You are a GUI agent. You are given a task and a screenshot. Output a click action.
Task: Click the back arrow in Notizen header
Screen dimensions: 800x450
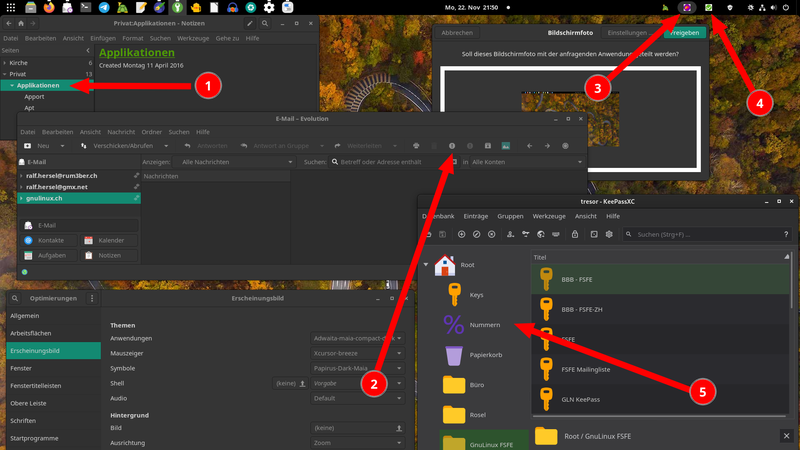[9, 23]
